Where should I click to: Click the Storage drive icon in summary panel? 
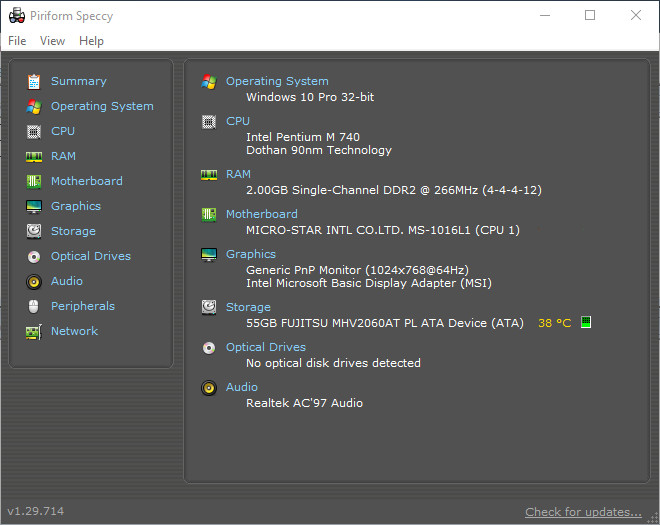click(209, 307)
